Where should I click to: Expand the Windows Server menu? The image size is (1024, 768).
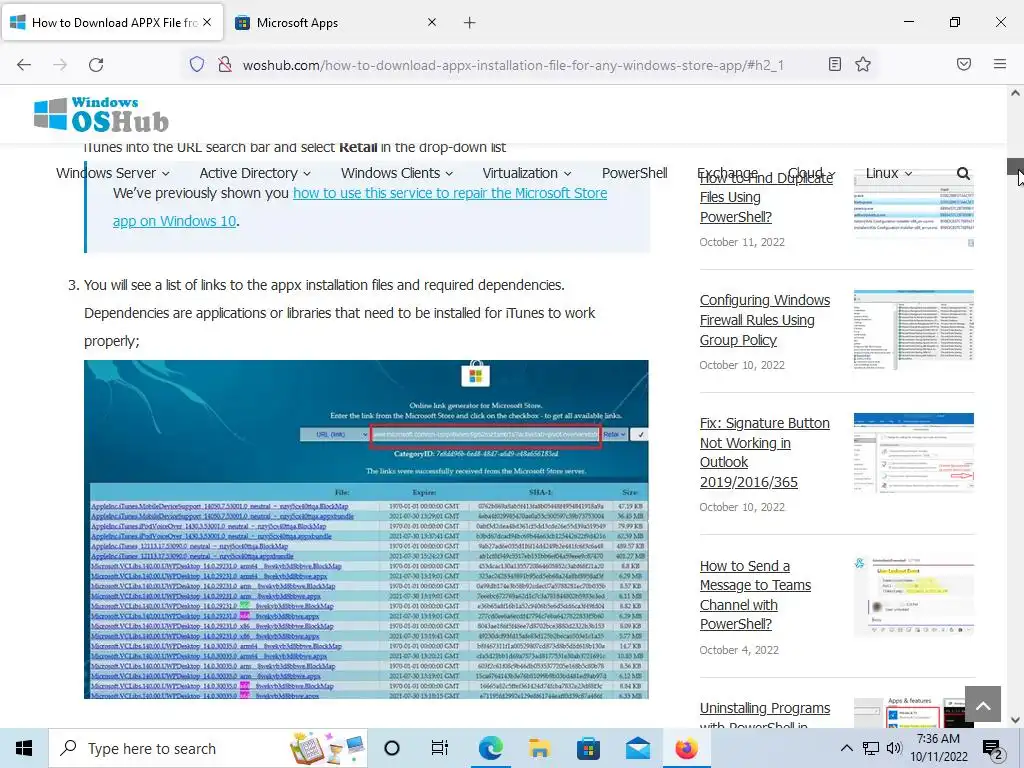point(112,173)
